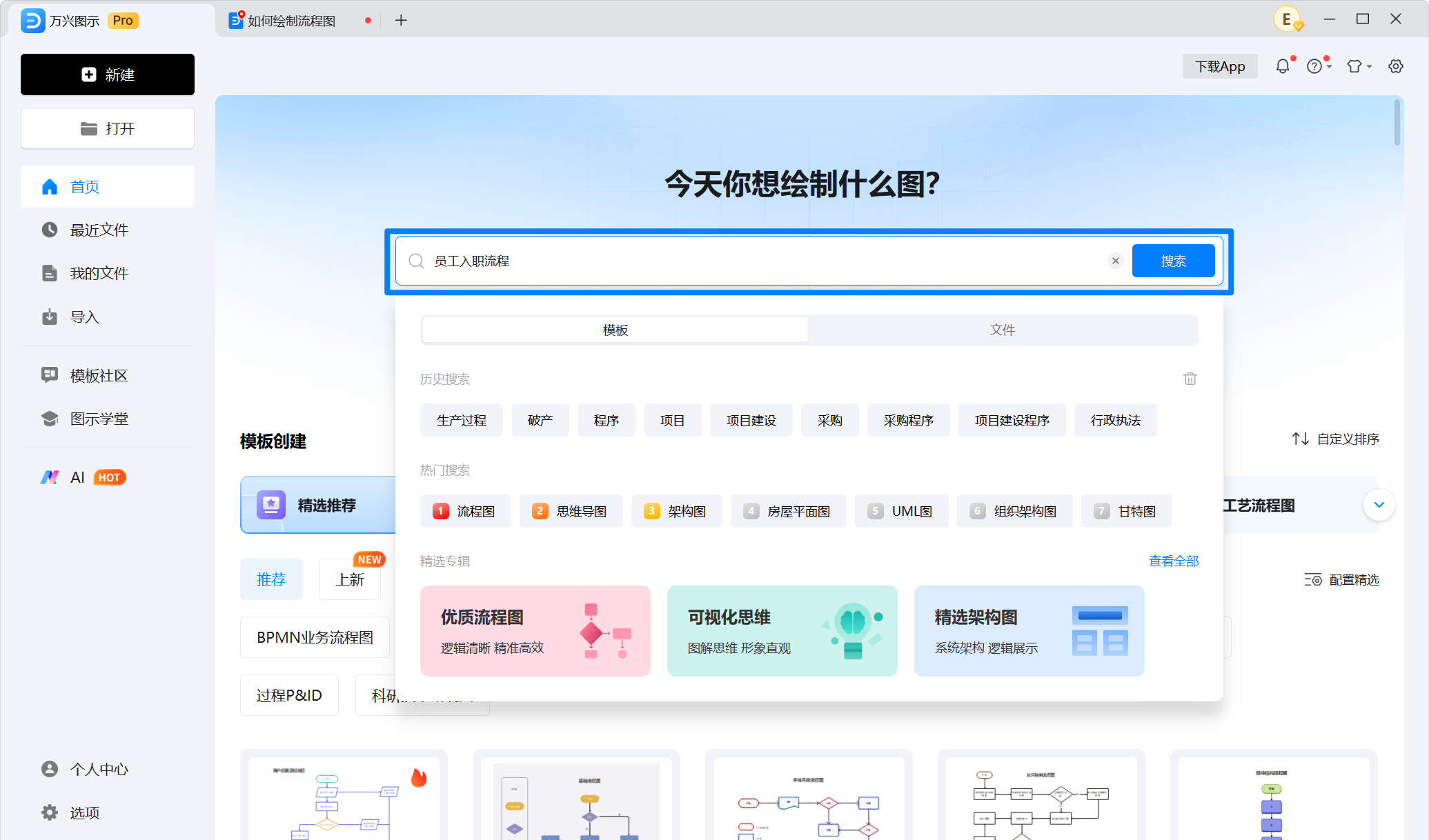Go to 首页 home in sidebar
The width and height of the screenshot is (1429, 840).
pyautogui.click(x=108, y=186)
